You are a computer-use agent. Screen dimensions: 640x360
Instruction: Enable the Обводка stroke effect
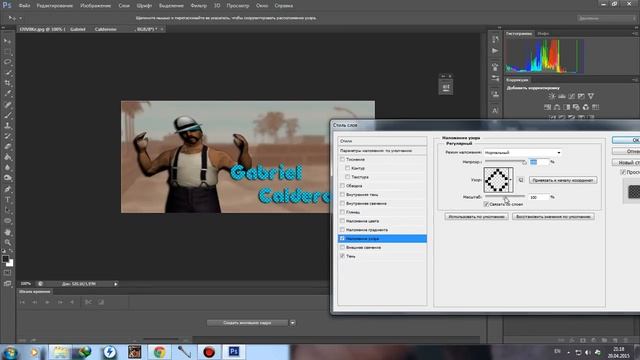click(x=342, y=185)
